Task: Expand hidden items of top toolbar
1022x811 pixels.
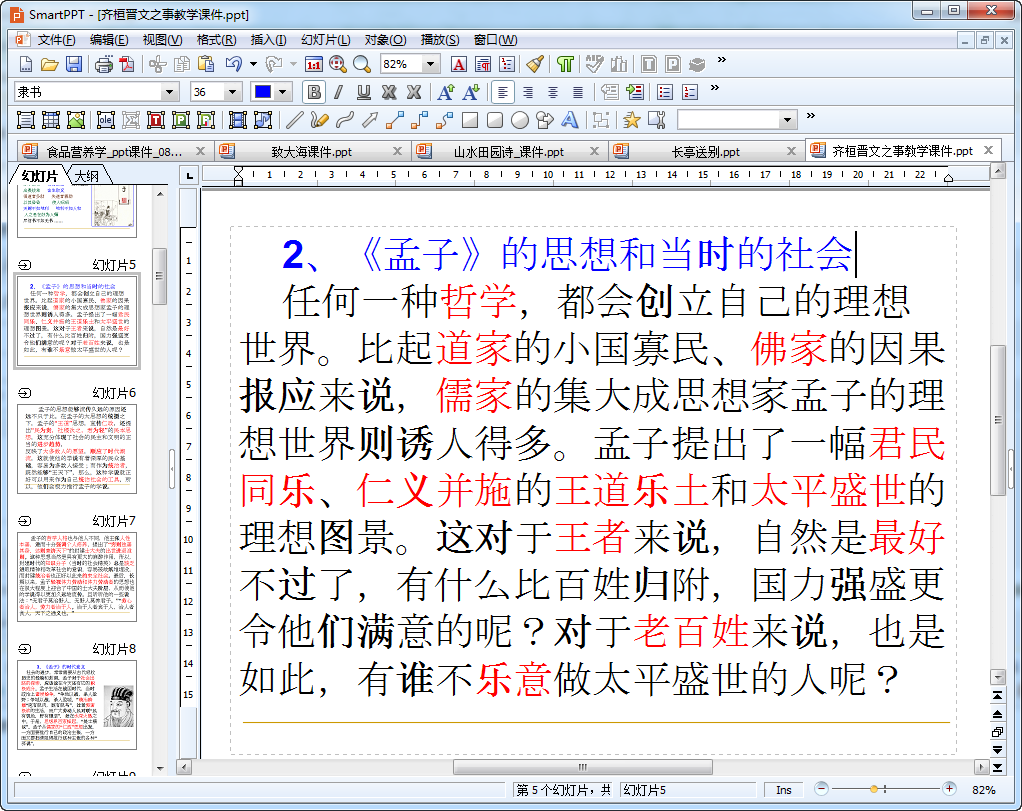Action: (722, 60)
